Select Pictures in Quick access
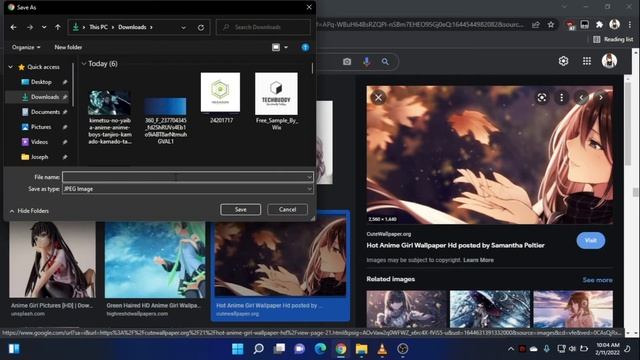This screenshot has width=640, height=360. (x=41, y=127)
